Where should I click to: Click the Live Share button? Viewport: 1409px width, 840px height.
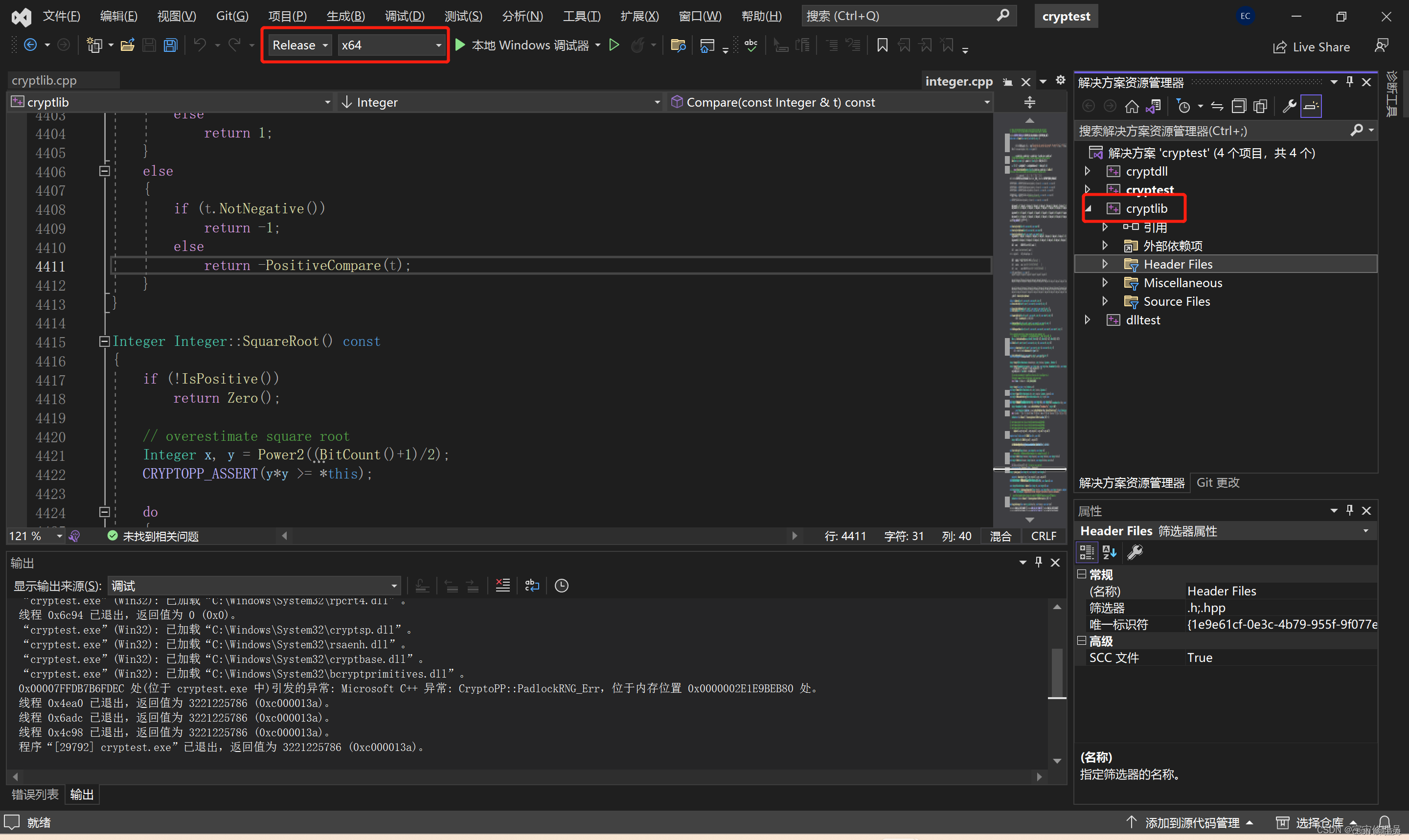(x=1311, y=47)
